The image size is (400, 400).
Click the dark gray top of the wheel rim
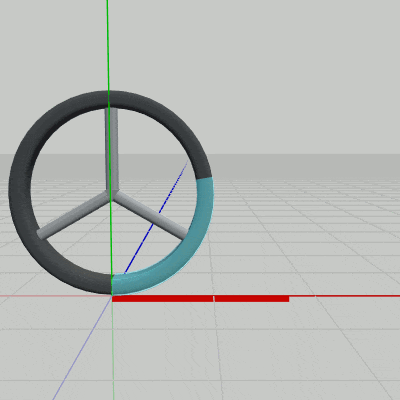(x=110, y=99)
